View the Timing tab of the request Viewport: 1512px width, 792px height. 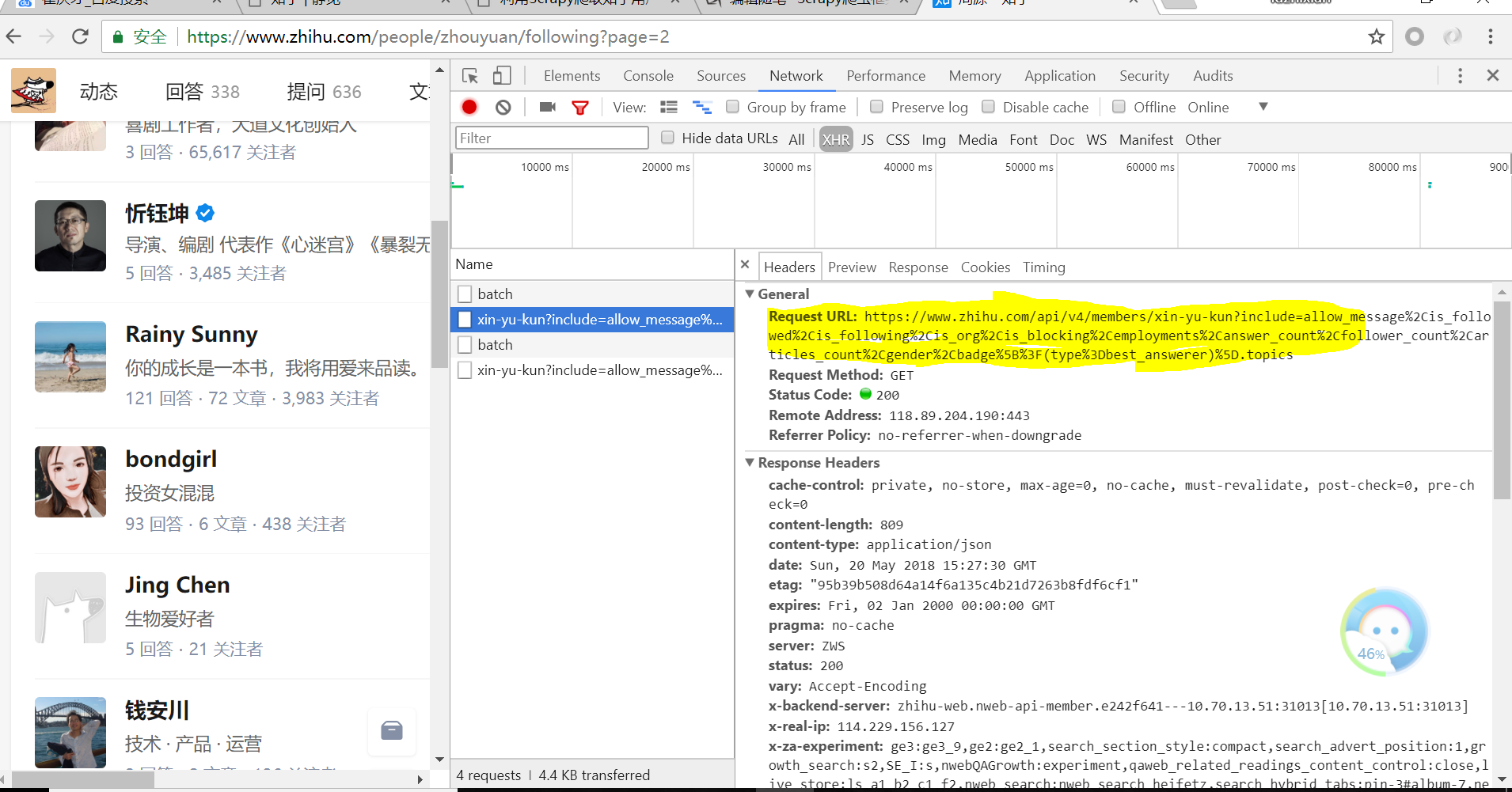click(x=1044, y=267)
